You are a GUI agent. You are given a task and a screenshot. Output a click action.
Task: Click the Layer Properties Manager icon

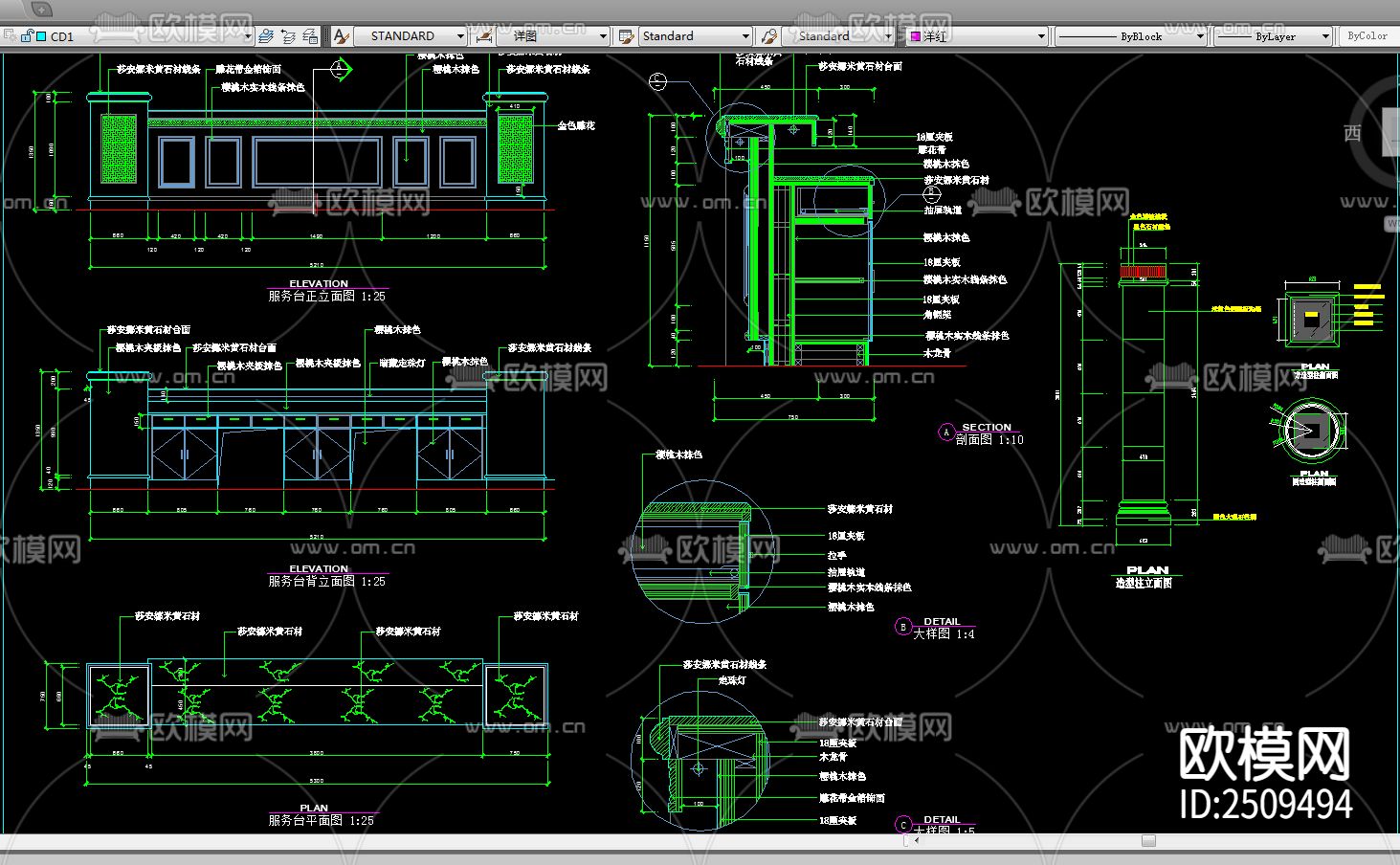click(266, 36)
